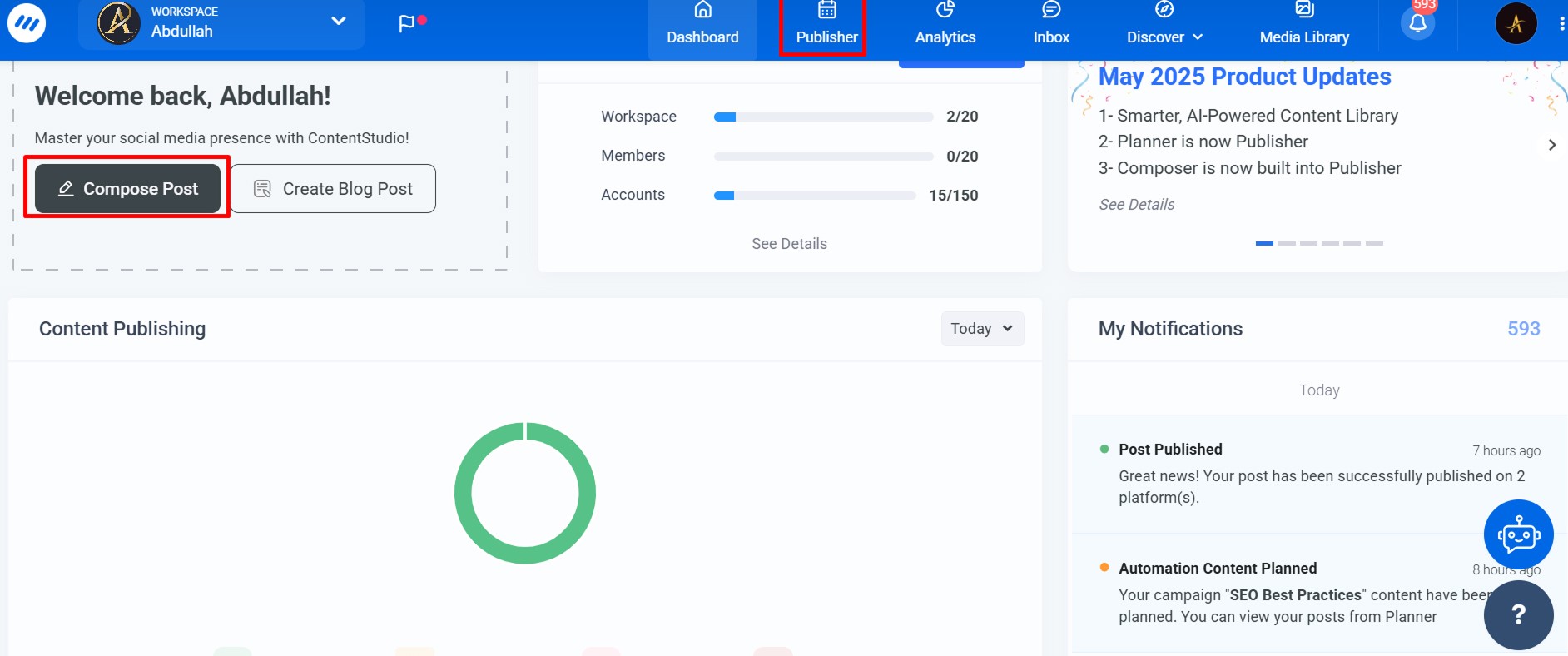This screenshot has height=656, width=1568.
Task: Click the Compose Post button
Action: coord(127,189)
